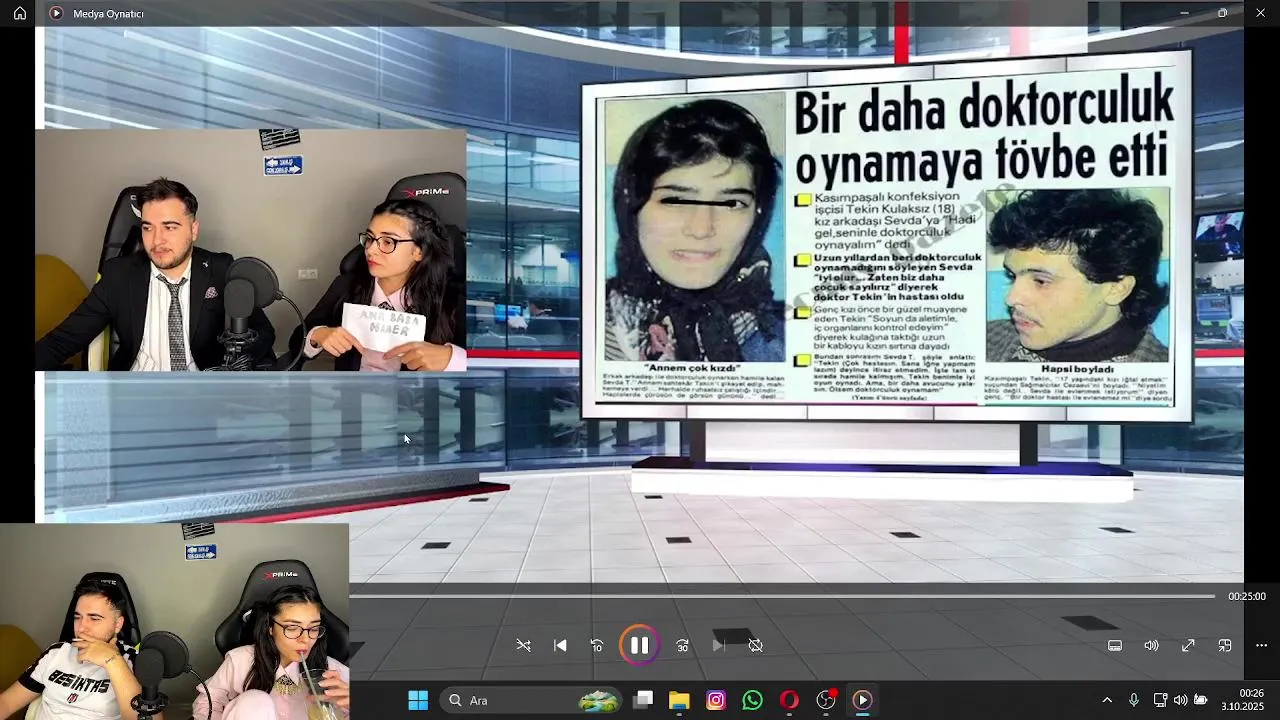Restore down the Media Player window
This screenshot has height=720, width=1280.
click(1222, 13)
